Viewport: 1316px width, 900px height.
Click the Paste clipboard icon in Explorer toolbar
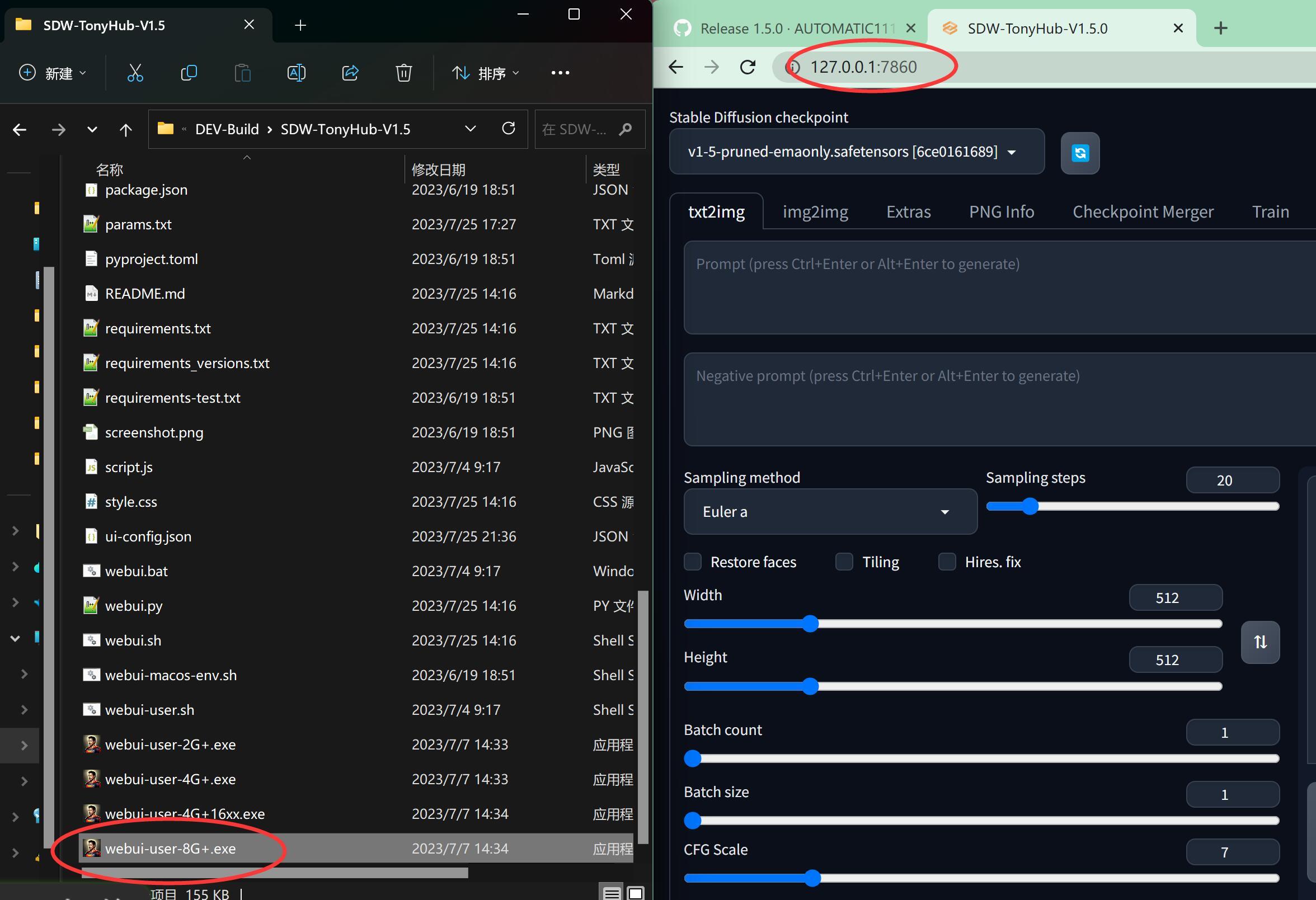[x=242, y=73]
